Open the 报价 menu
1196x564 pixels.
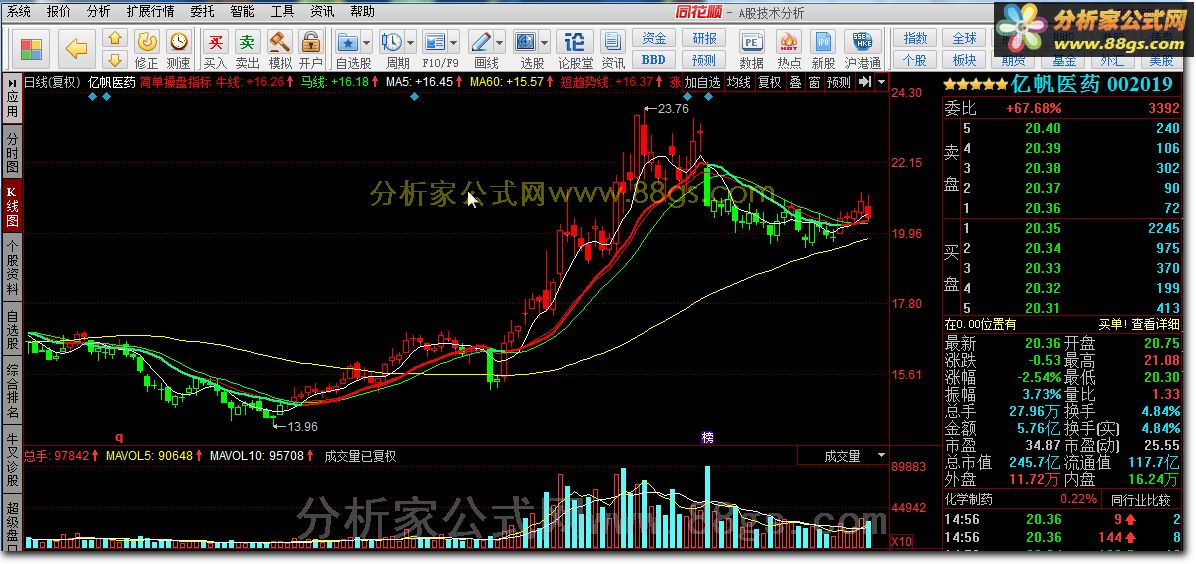point(59,11)
